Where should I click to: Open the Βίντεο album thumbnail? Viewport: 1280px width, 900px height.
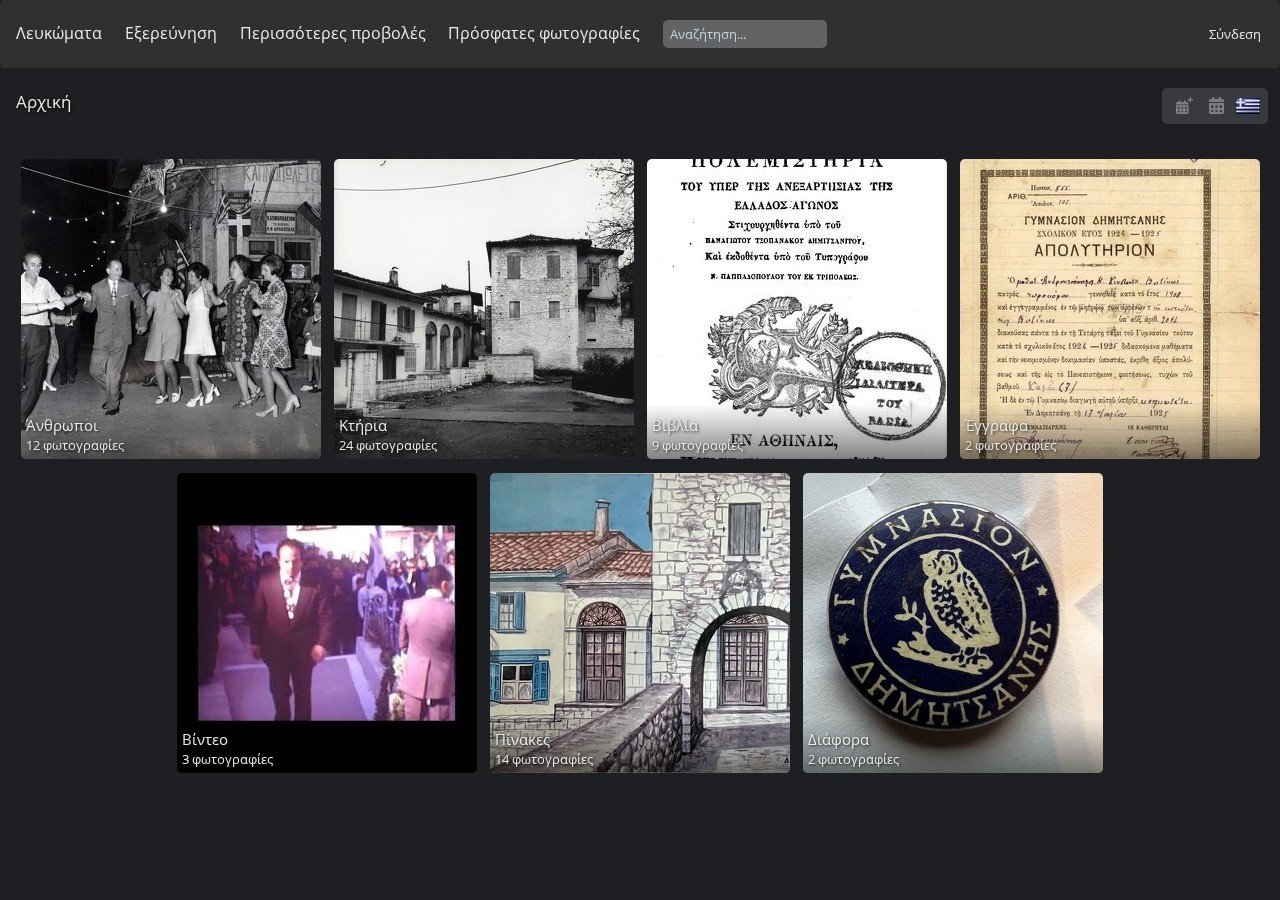click(x=327, y=623)
